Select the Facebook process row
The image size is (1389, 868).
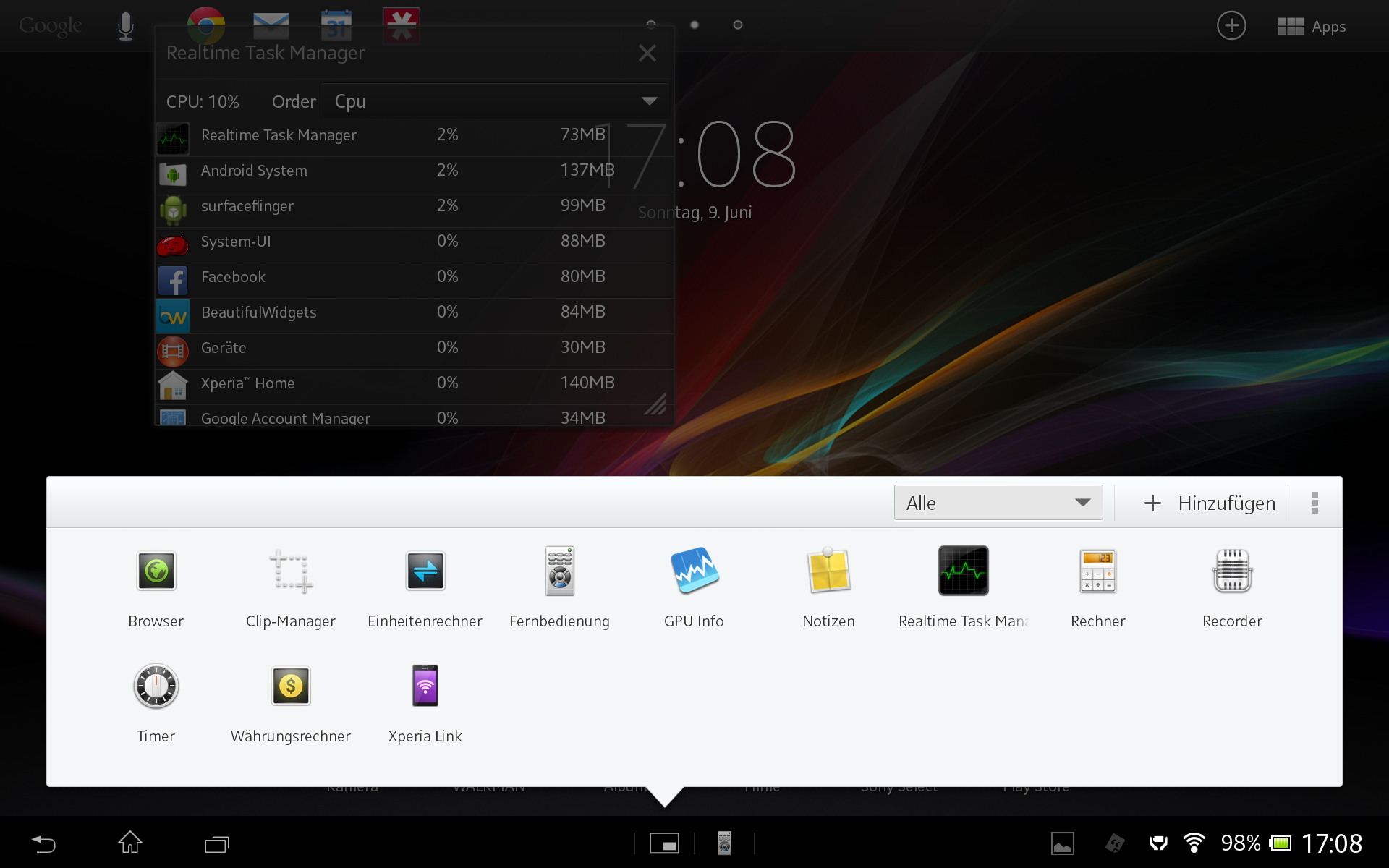415,280
